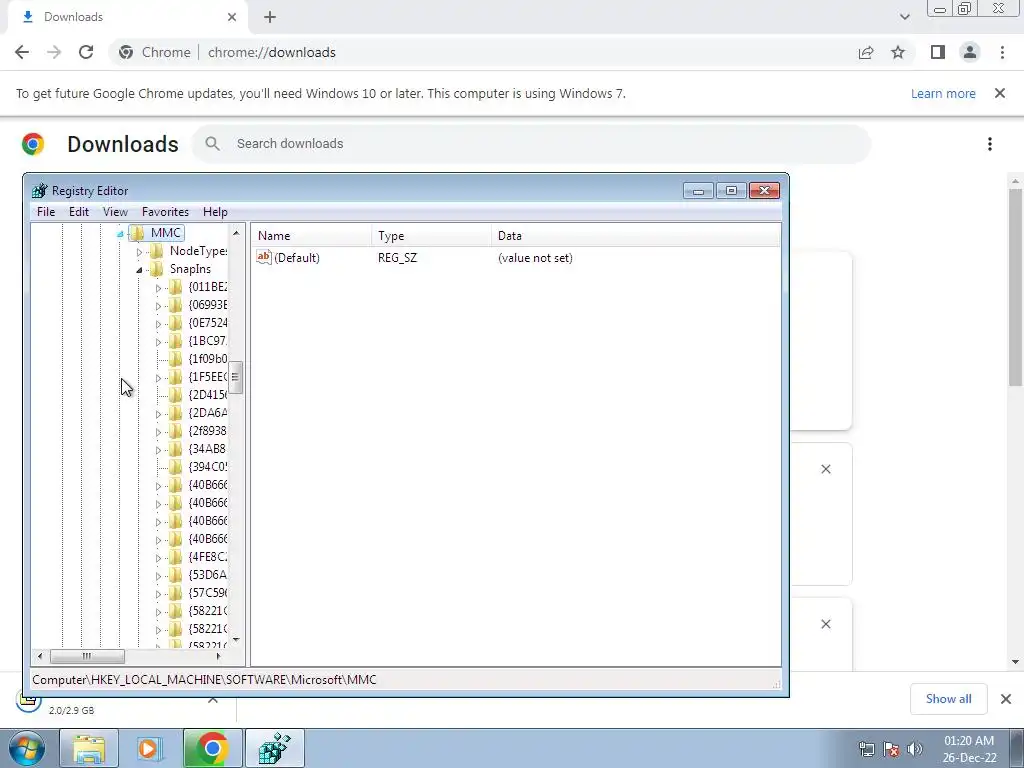The image size is (1024, 768).
Task: Click the volume speaker tray icon
Action: [915, 749]
